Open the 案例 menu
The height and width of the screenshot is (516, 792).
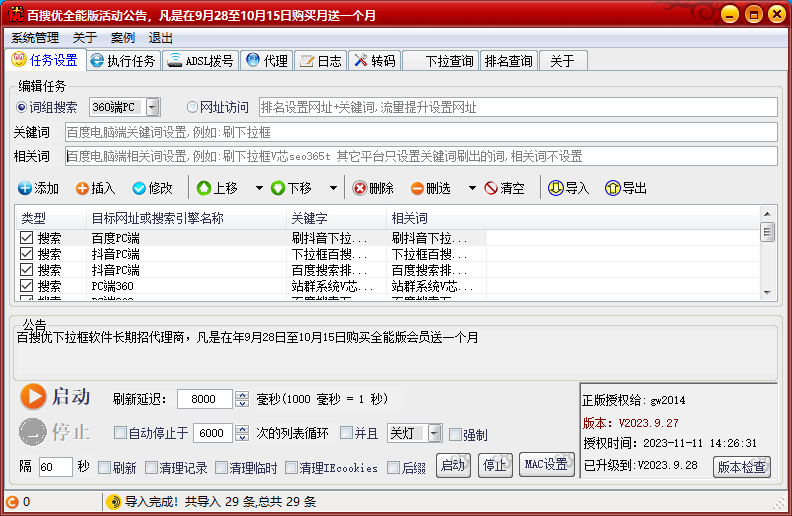[x=123, y=38]
